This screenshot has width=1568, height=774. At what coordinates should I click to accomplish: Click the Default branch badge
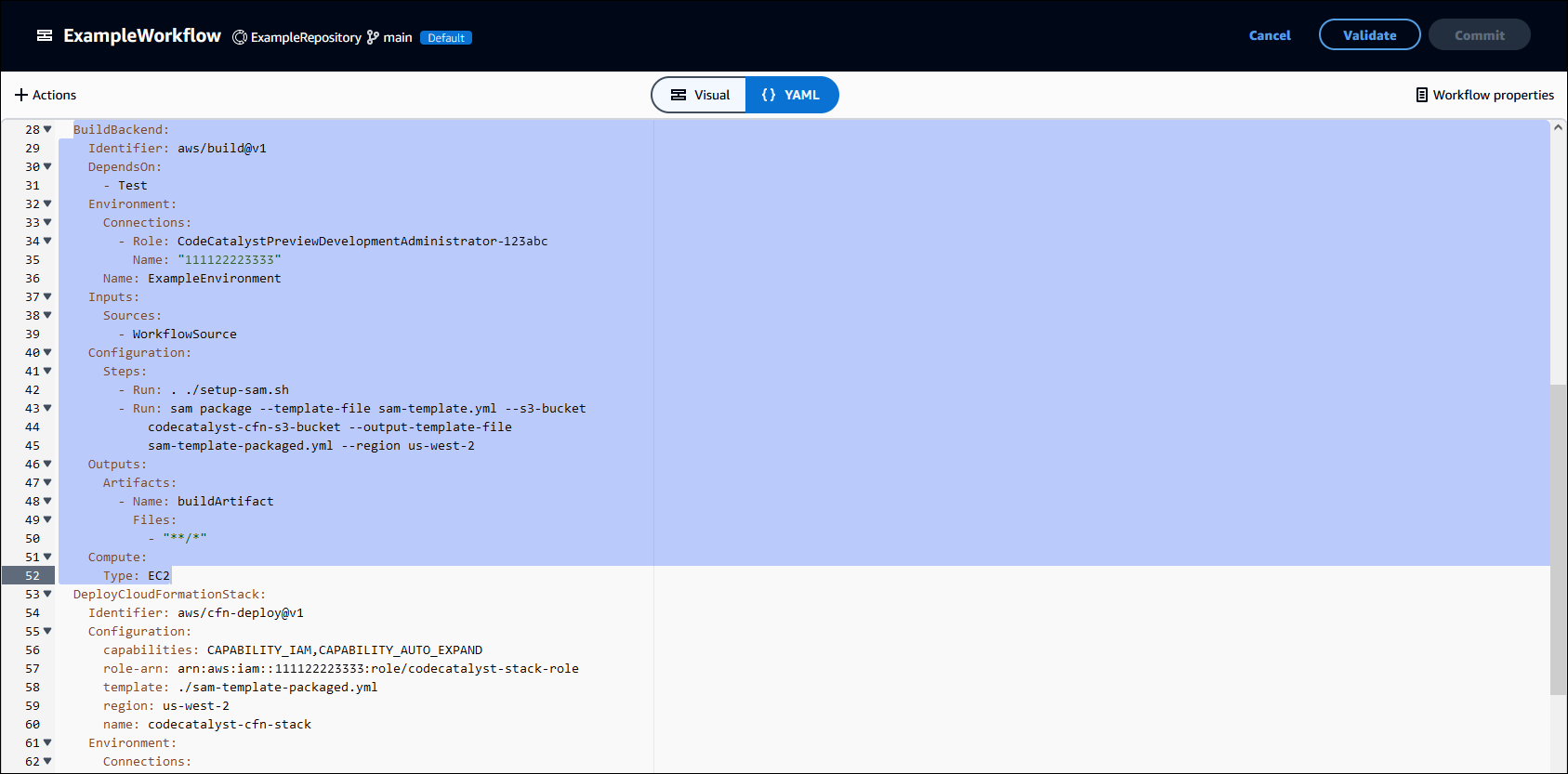446,38
